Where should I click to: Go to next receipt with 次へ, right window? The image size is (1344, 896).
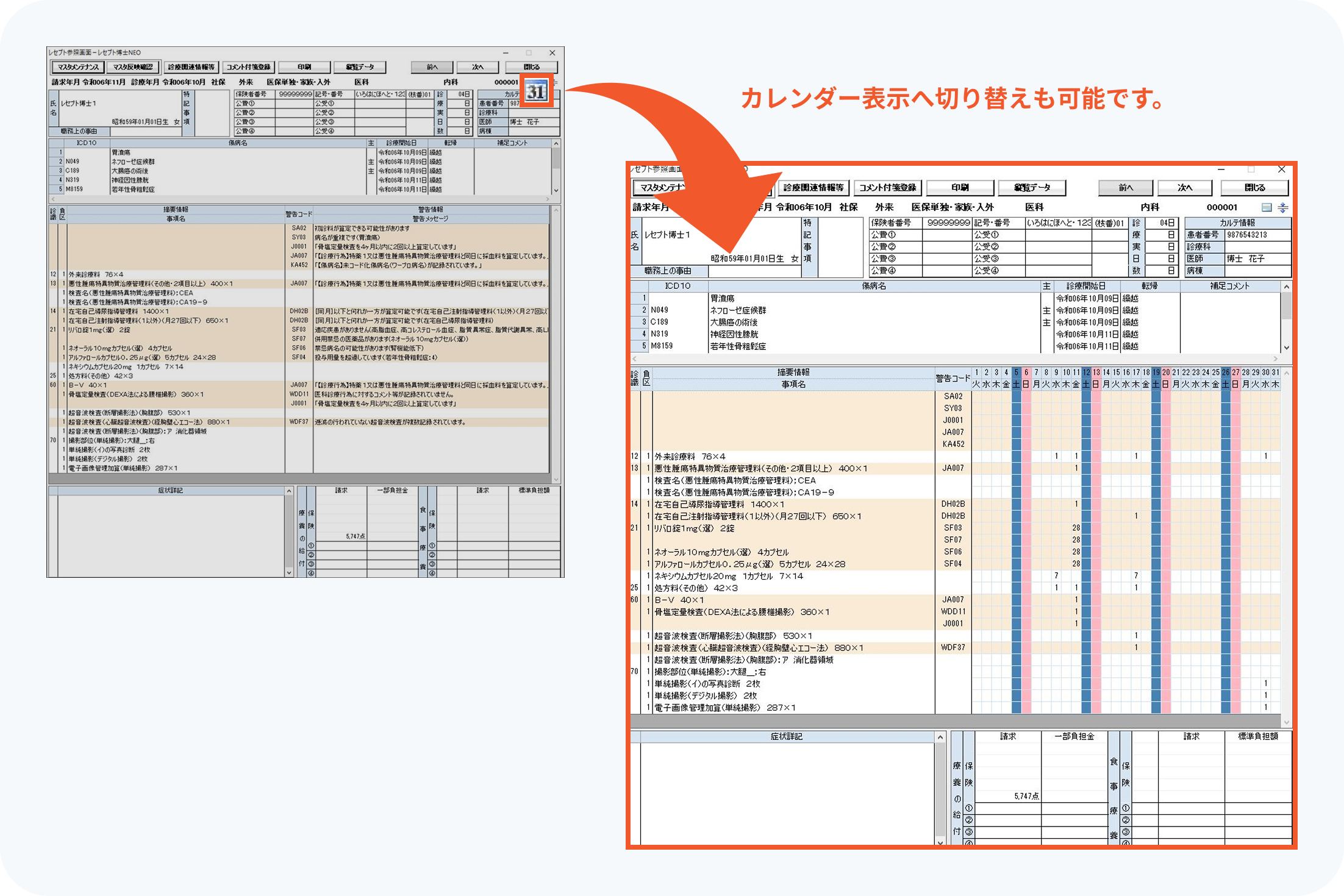(x=1185, y=188)
